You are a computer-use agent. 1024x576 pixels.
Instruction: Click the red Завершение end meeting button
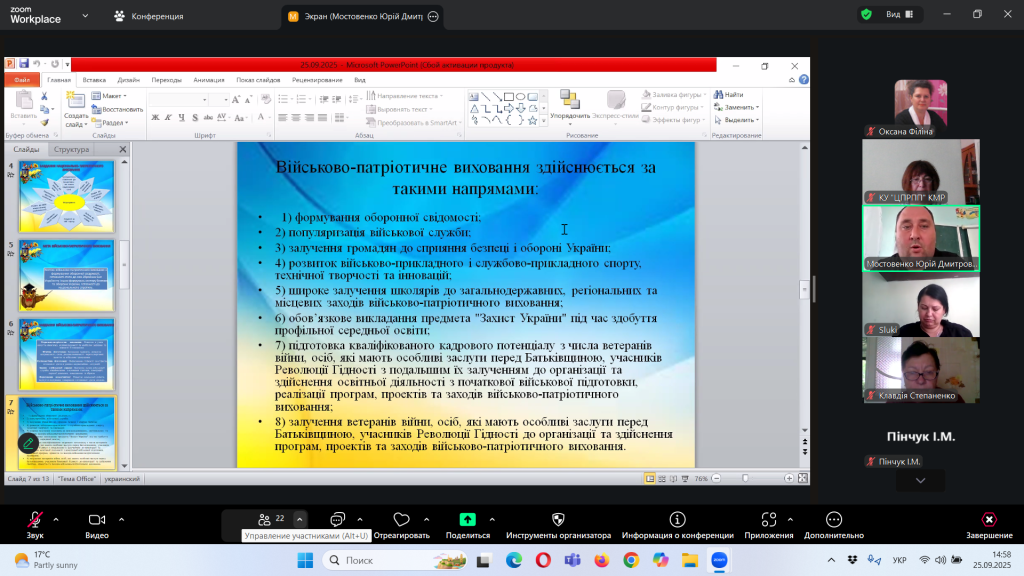(x=988, y=520)
